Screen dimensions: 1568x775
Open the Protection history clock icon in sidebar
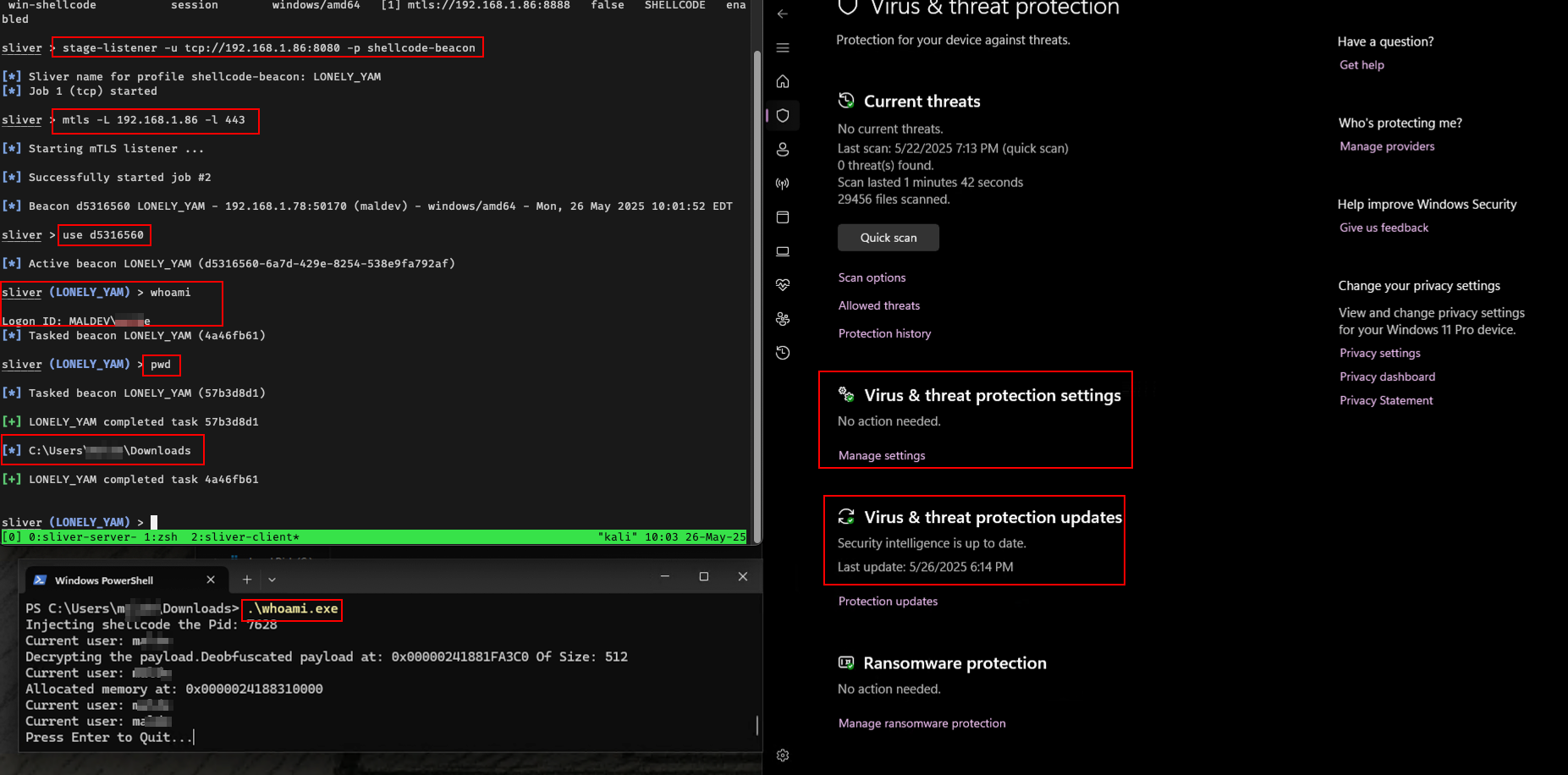783,353
